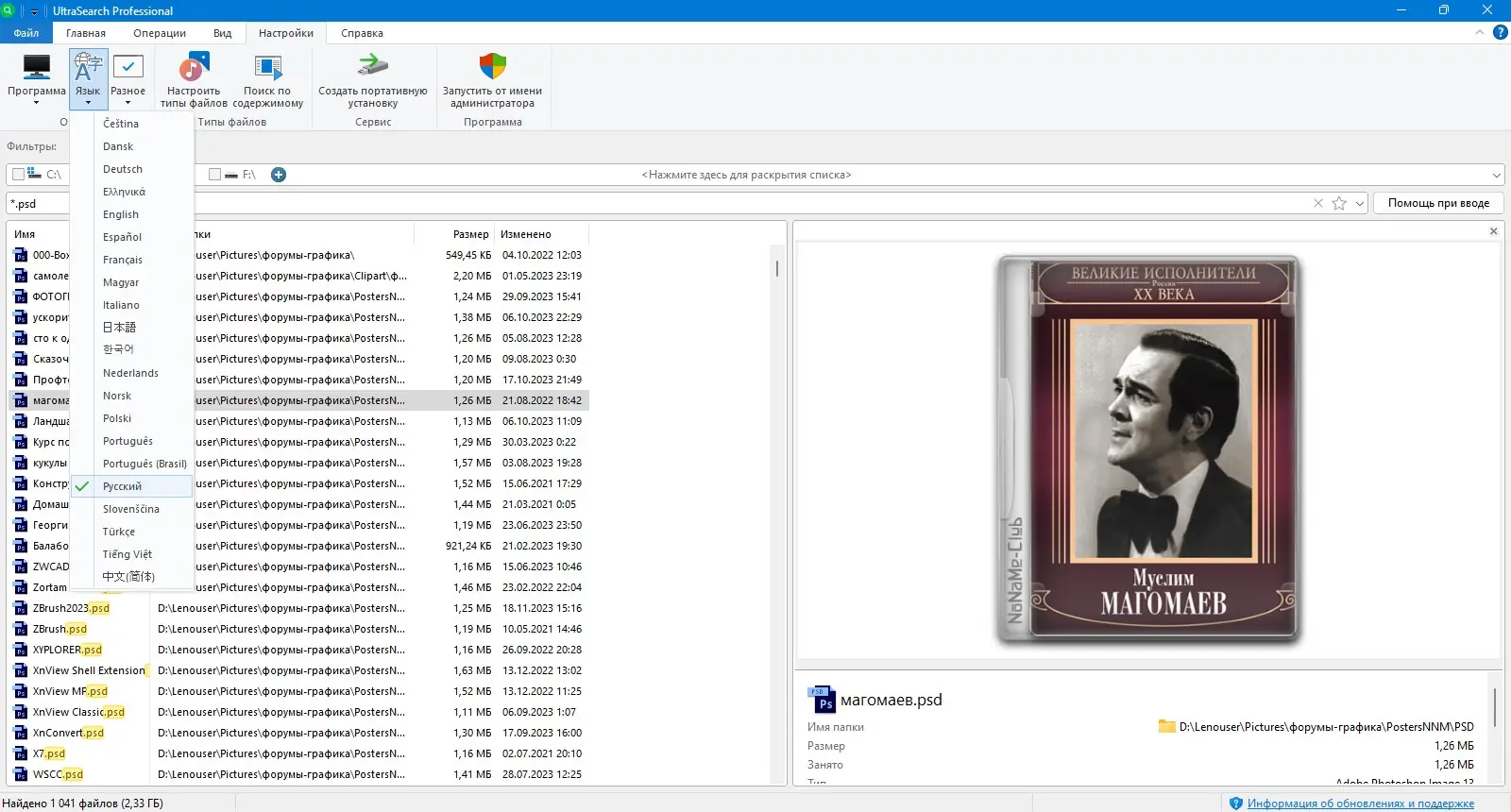Select date 13.12.2022 13:02 cell
Image resolution: width=1511 pixels, height=812 pixels.
pyautogui.click(x=542, y=670)
